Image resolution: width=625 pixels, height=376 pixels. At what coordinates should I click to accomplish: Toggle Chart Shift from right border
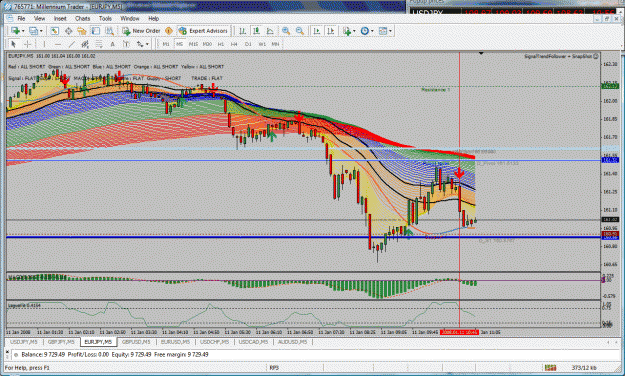330,31
